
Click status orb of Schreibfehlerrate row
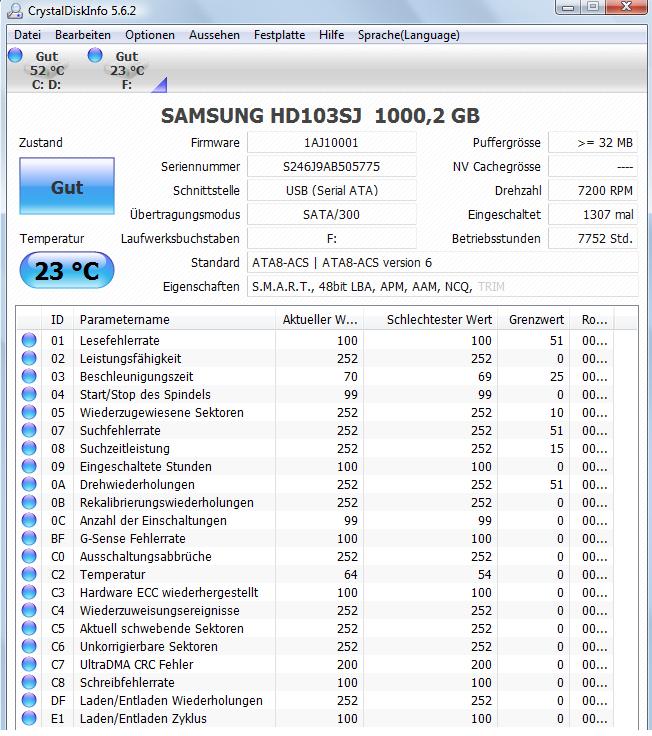pyautogui.click(x=29, y=682)
